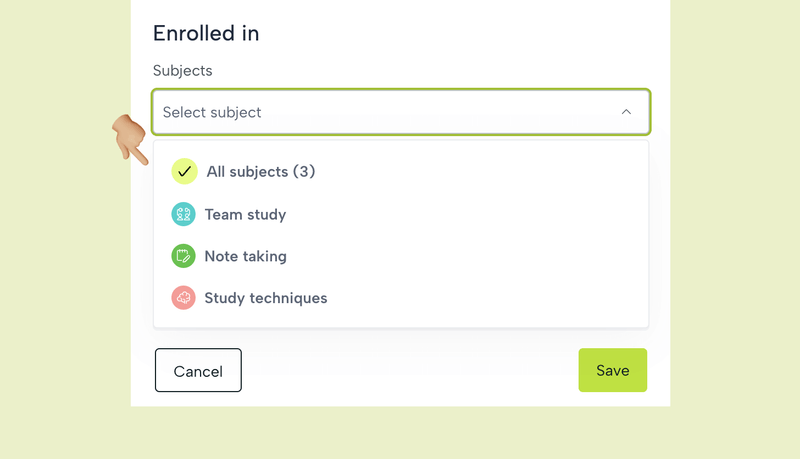Click blank space right of Enrolled in heading
The height and width of the screenshot is (459, 800).
450,33
